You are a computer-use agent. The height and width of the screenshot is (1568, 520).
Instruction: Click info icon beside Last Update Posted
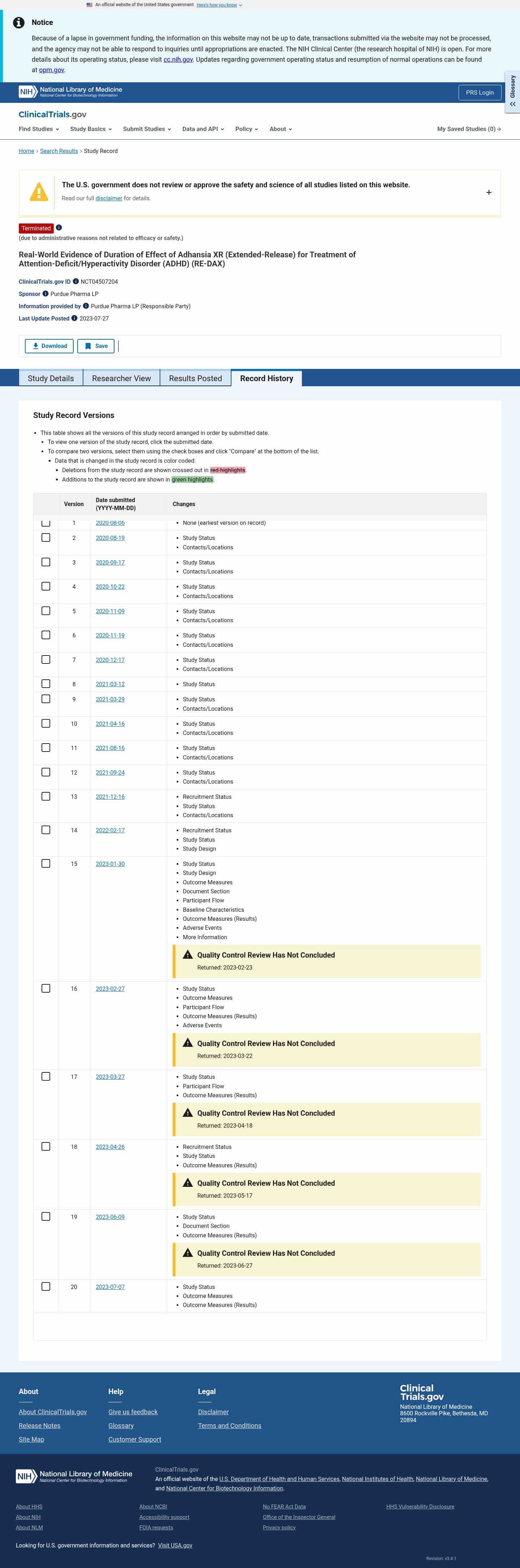point(74,318)
